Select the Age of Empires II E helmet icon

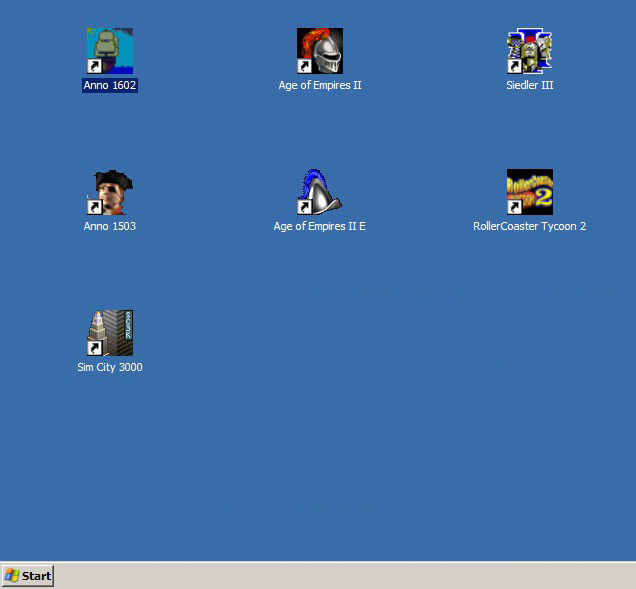coord(320,192)
